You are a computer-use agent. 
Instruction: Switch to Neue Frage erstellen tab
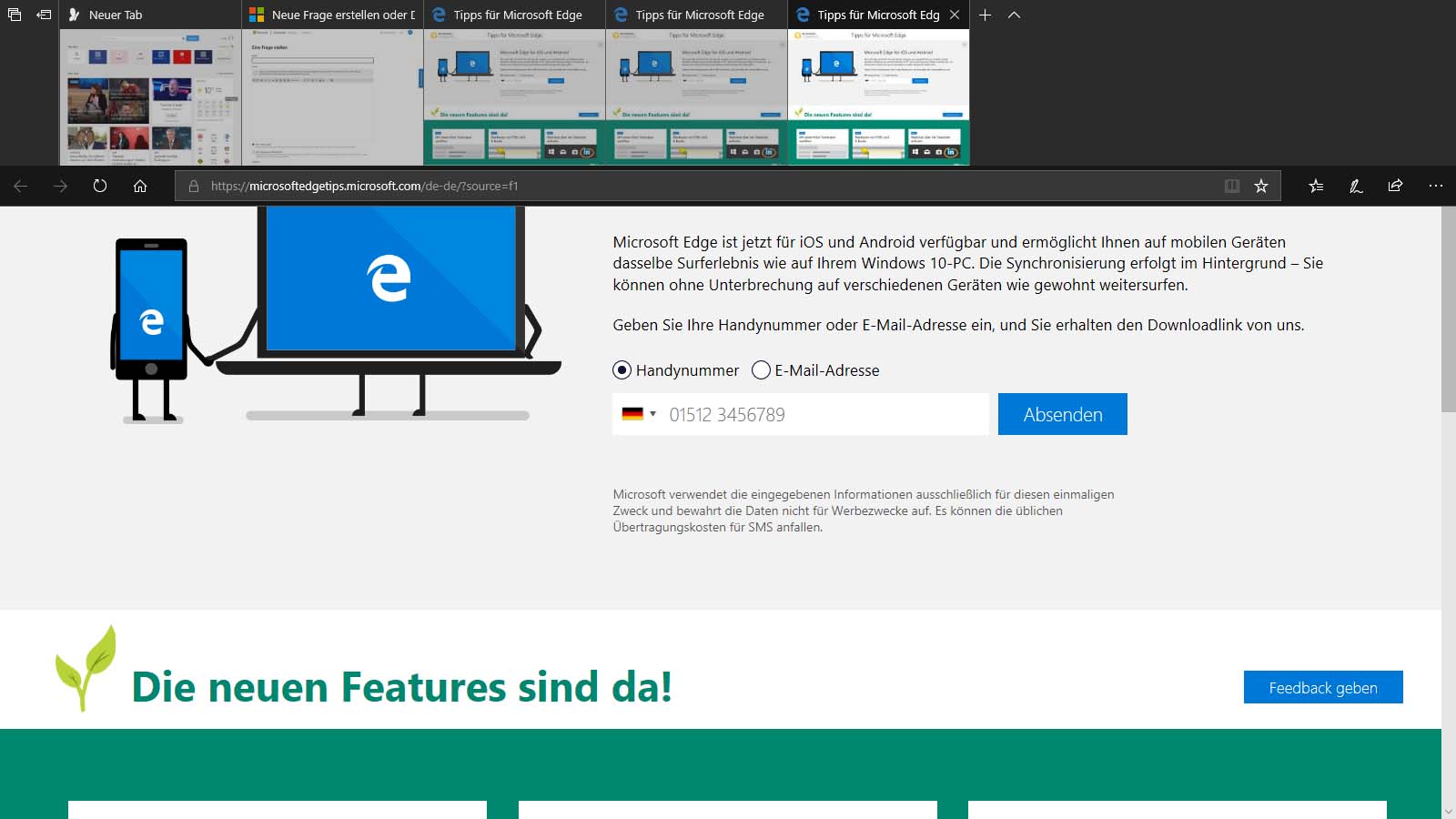click(x=333, y=15)
